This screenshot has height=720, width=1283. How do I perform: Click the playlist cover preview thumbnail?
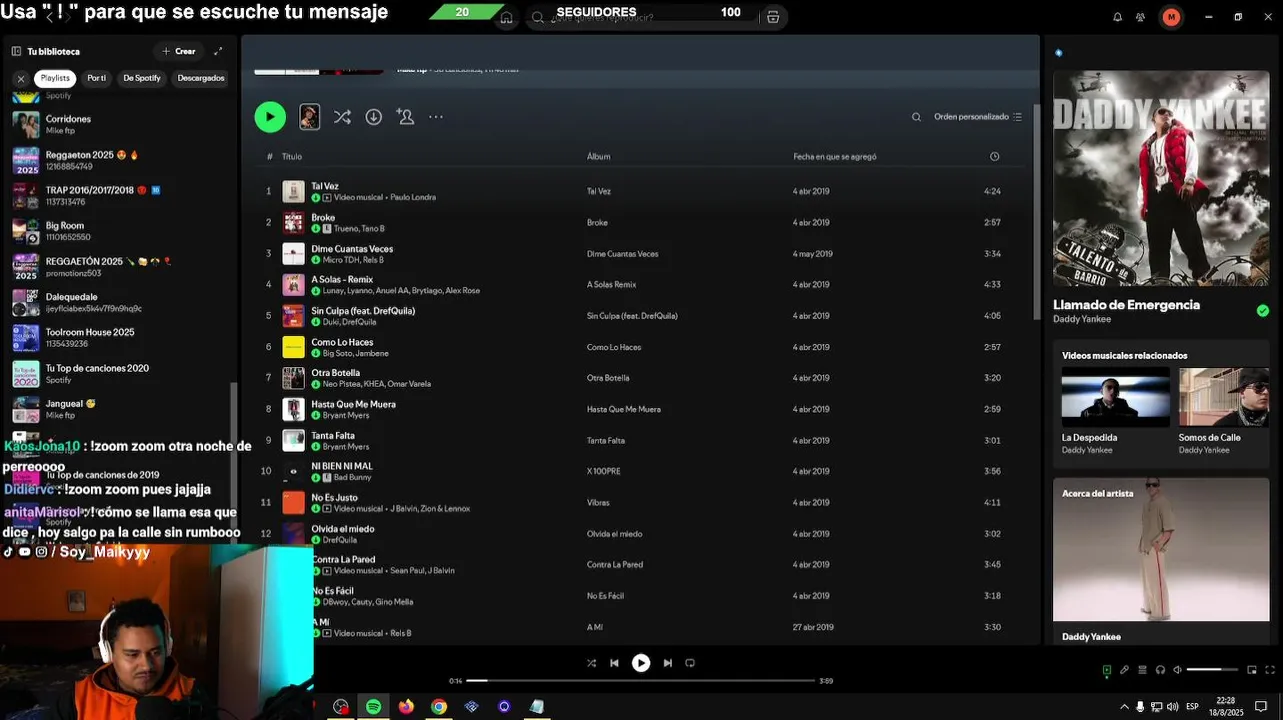pyautogui.click(x=310, y=117)
